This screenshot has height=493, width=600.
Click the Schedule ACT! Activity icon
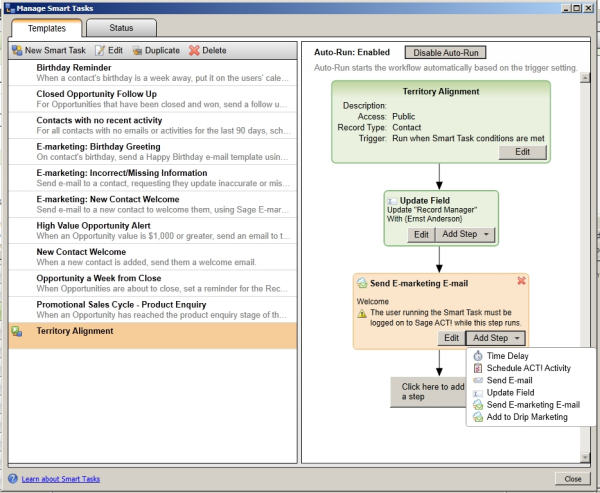[x=478, y=368]
